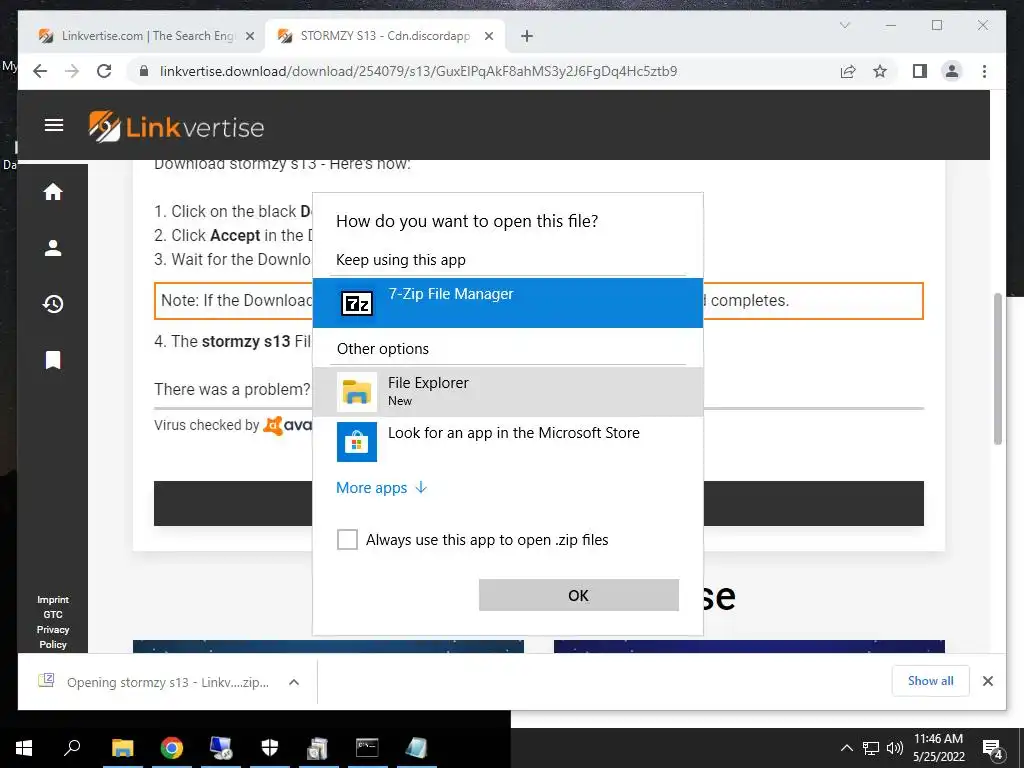Click the address bar URL
Screen dimensions: 1024x768
[418, 71]
